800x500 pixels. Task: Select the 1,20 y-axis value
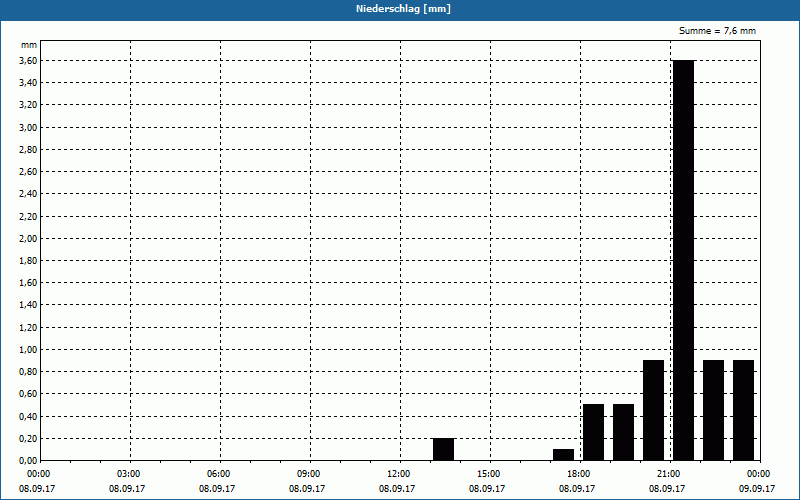(28, 328)
